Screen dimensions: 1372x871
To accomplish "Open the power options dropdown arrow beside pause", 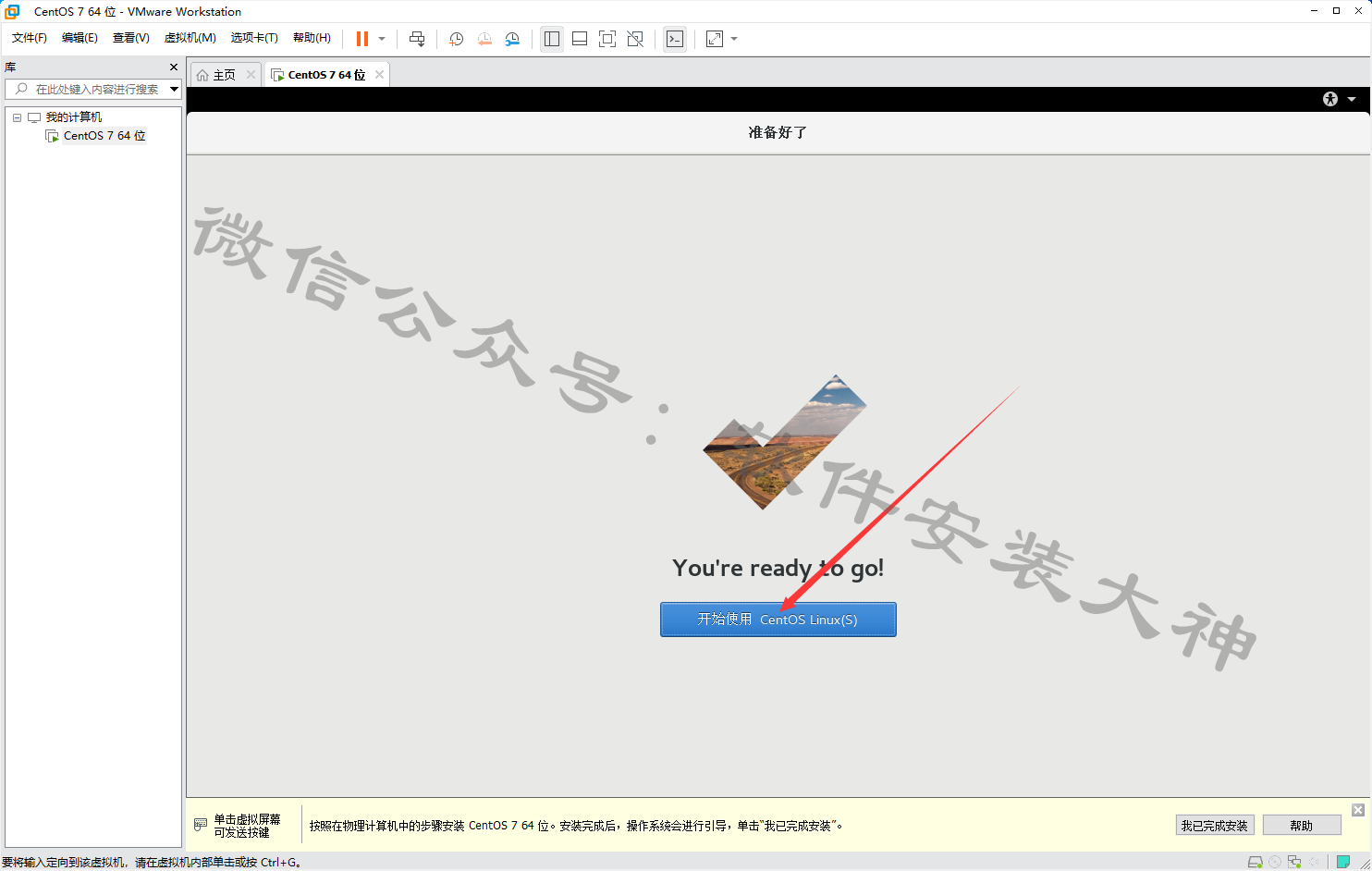I will (x=382, y=39).
